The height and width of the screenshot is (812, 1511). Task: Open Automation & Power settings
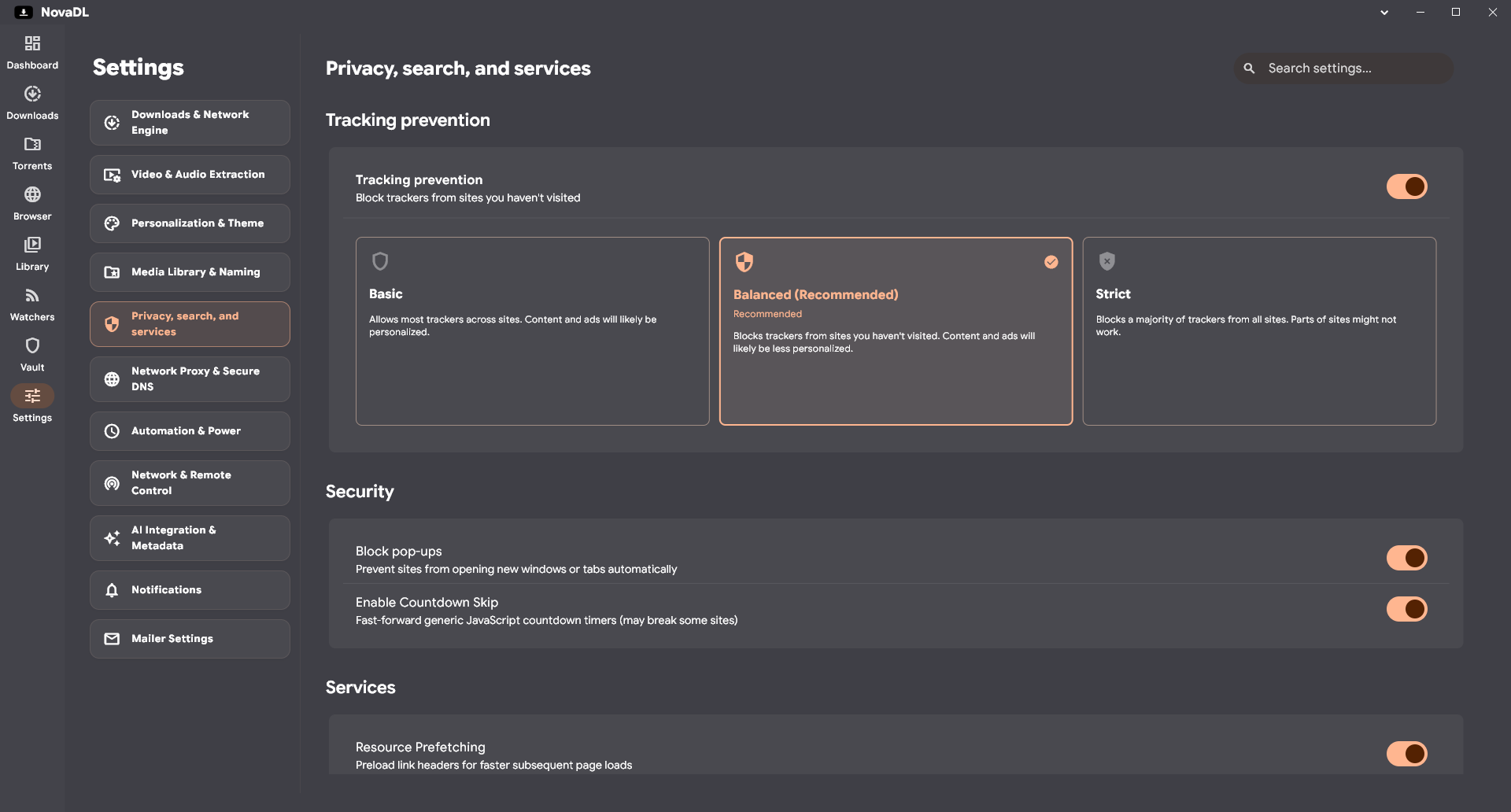(x=190, y=431)
